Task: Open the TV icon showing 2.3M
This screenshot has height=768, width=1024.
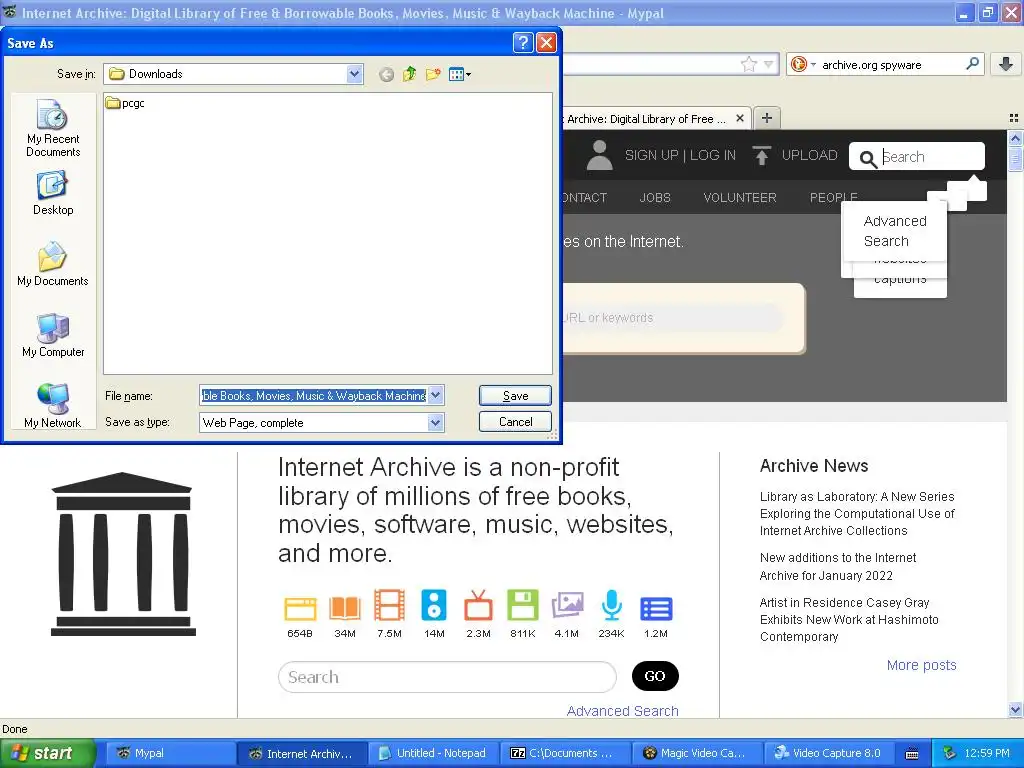Action: [478, 605]
